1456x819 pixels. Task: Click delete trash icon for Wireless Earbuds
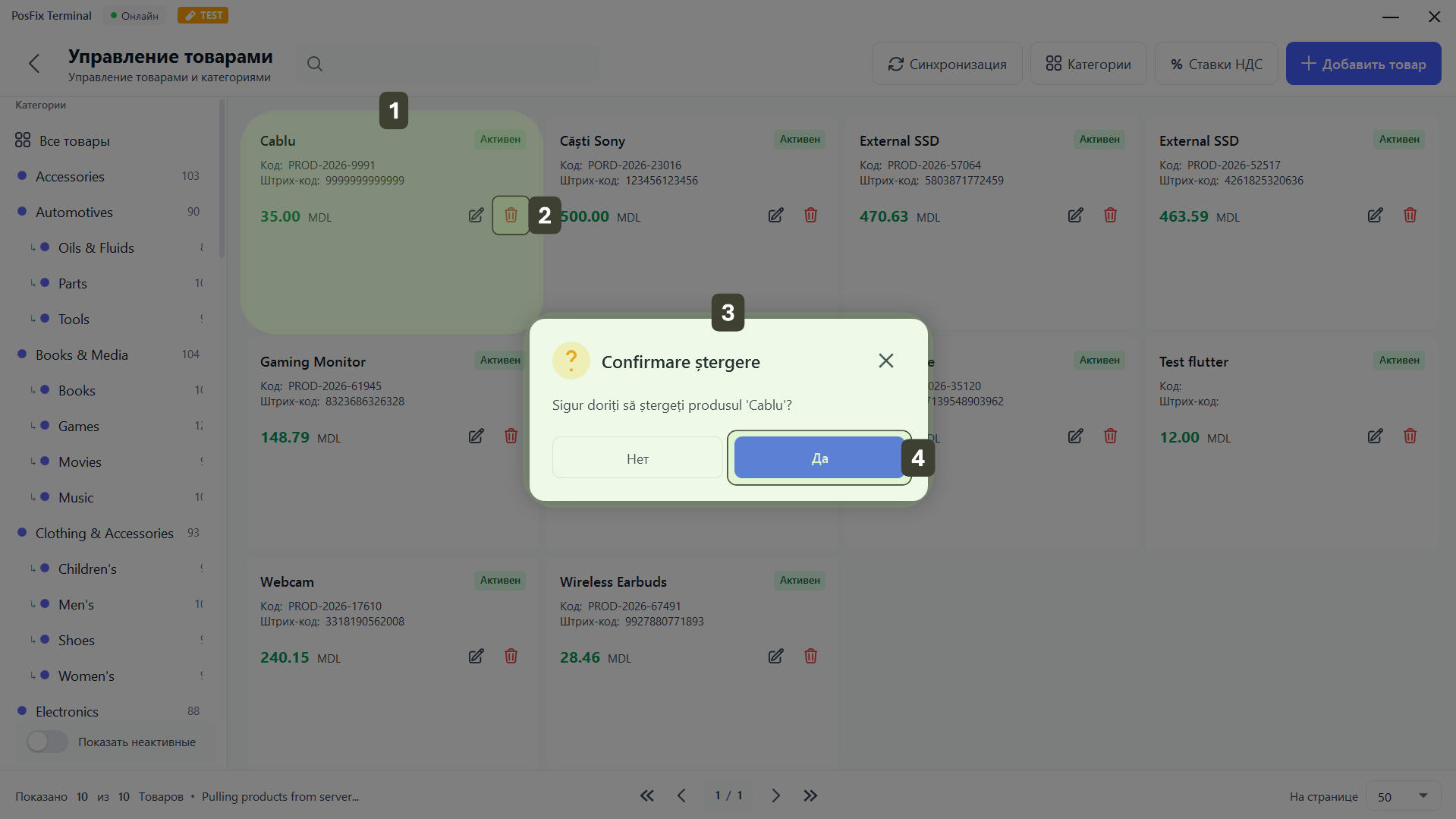[810, 657]
